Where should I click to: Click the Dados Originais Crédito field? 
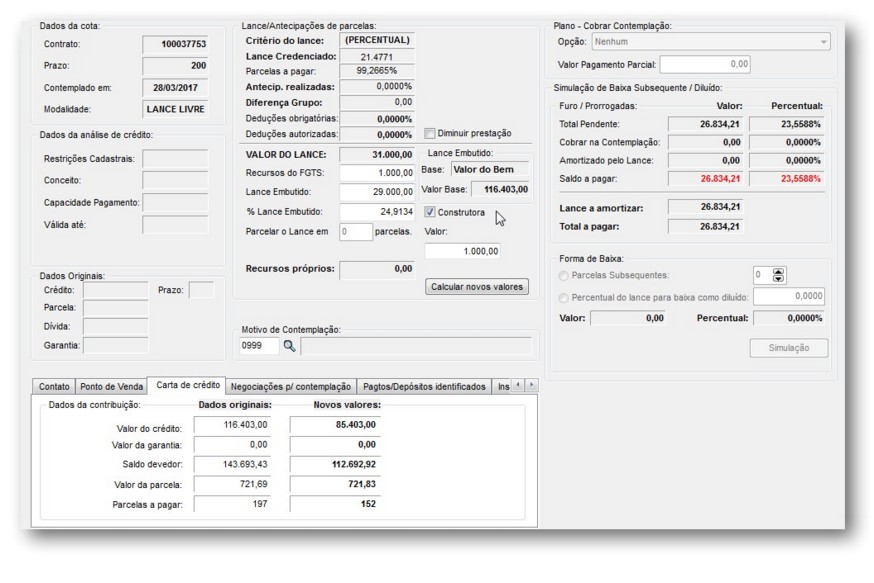[116, 290]
